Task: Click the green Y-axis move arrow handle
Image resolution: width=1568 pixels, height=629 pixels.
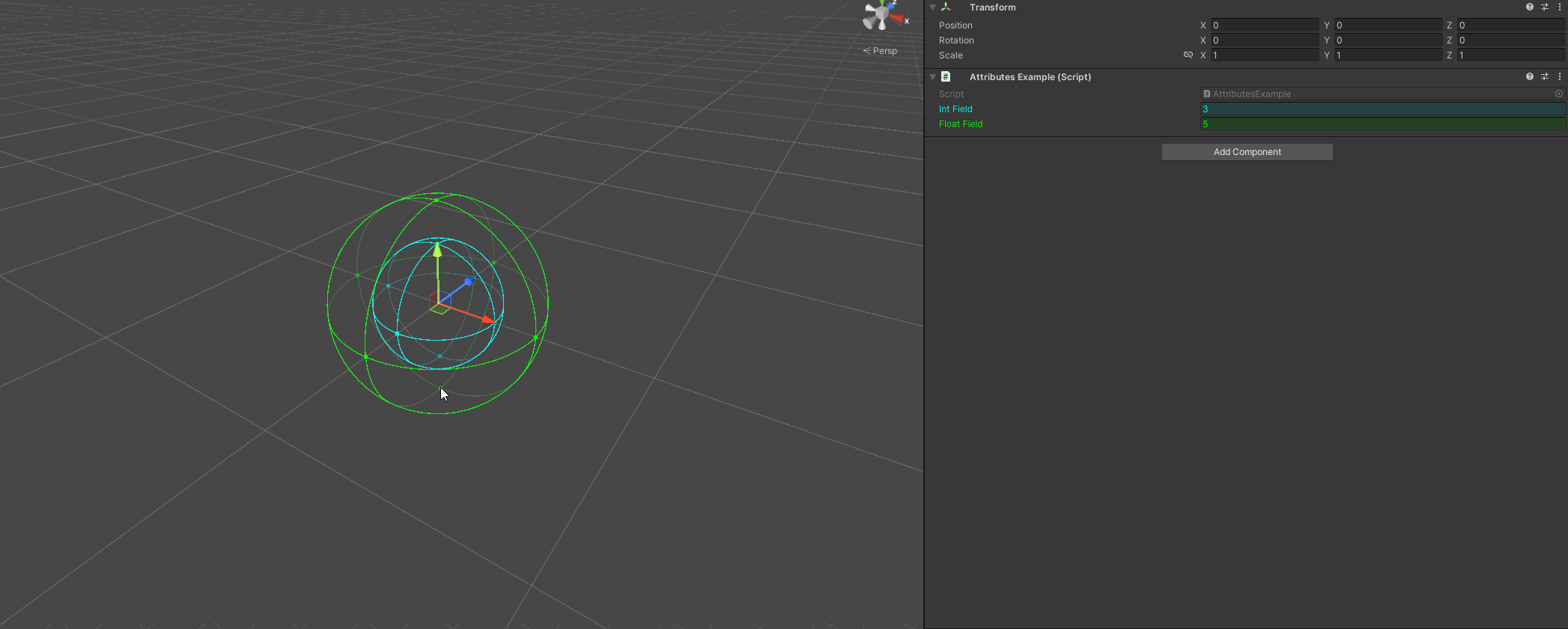Action: click(437, 251)
